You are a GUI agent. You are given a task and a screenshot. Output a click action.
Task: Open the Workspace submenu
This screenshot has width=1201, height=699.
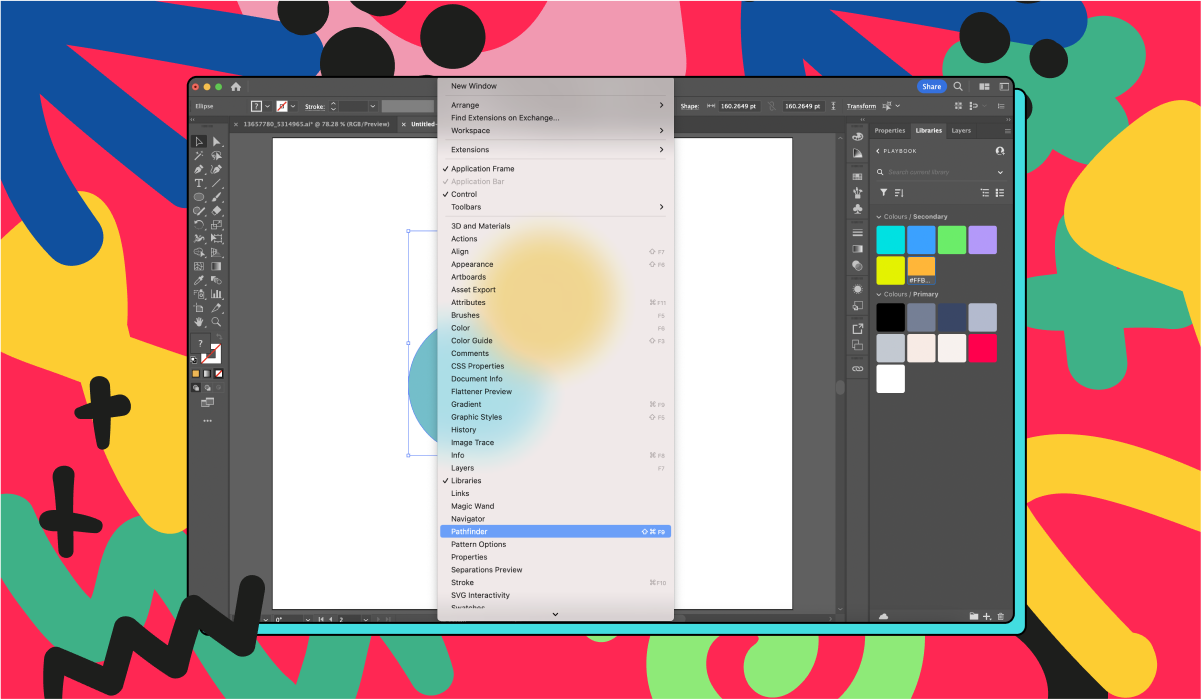(470, 130)
